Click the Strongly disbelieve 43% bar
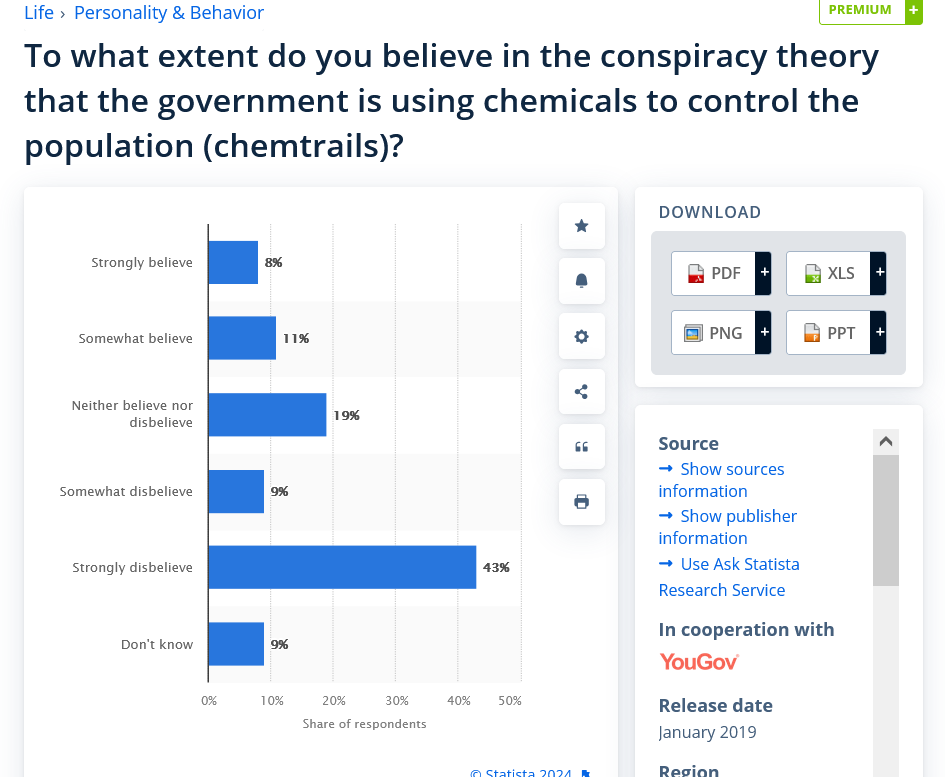This screenshot has width=945, height=777. pyautogui.click(x=342, y=567)
